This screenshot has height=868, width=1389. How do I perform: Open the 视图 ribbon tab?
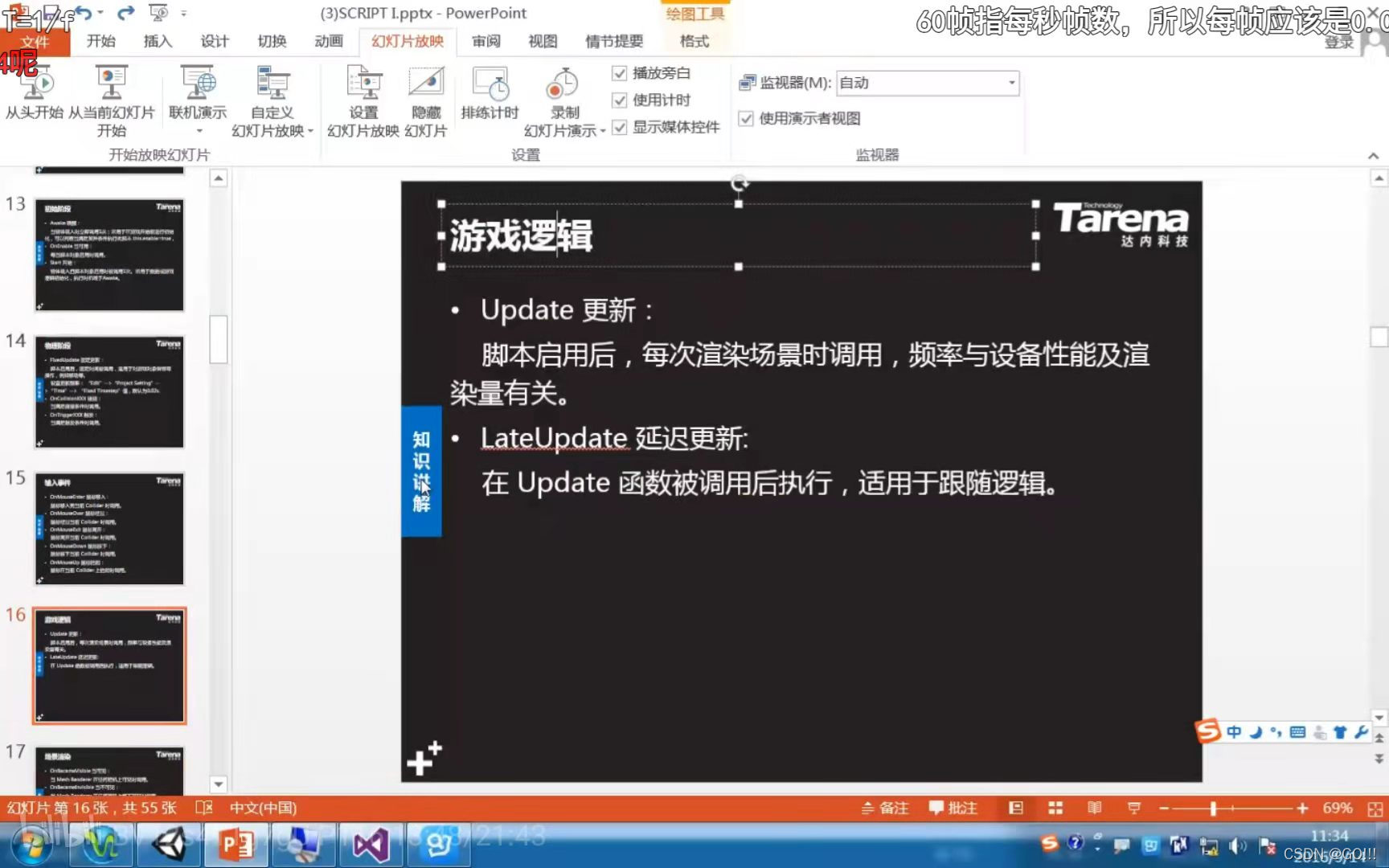pyautogui.click(x=543, y=42)
